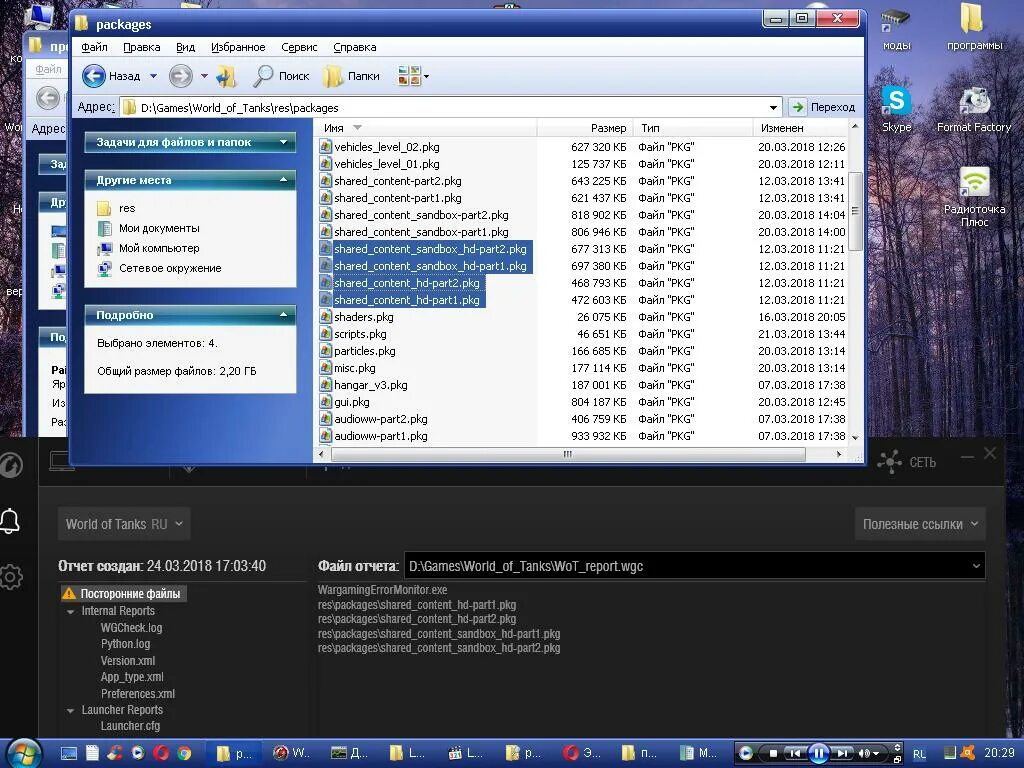Open Сетевое окружение link
Screen dimensions: 1024x768
159,268
